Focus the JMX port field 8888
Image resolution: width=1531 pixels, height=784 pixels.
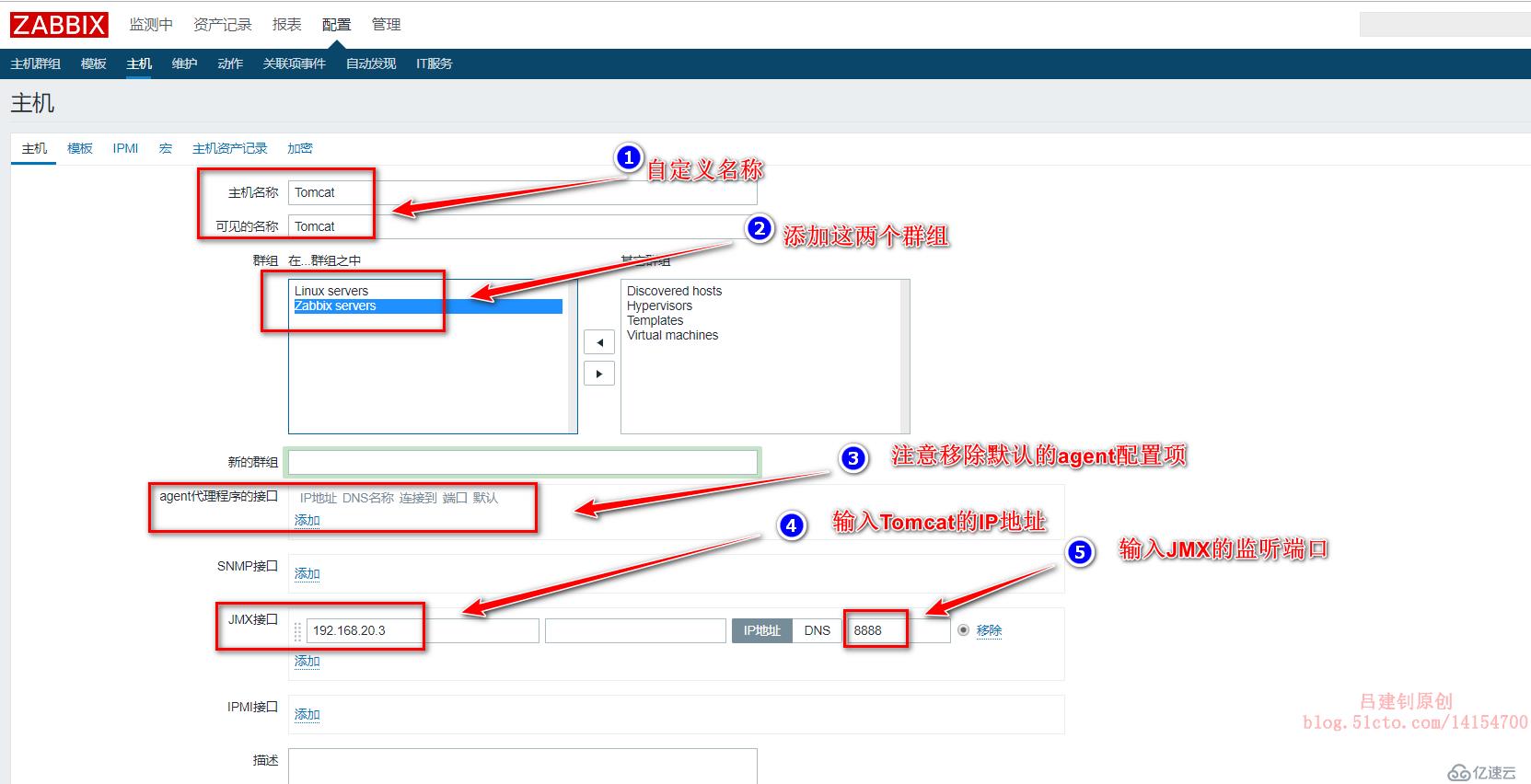click(898, 630)
